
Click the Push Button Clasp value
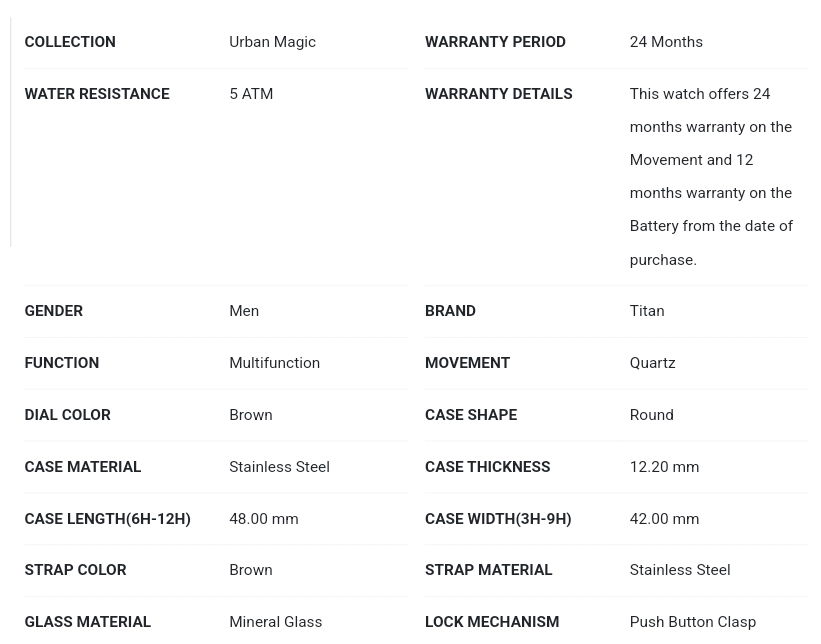[693, 622]
